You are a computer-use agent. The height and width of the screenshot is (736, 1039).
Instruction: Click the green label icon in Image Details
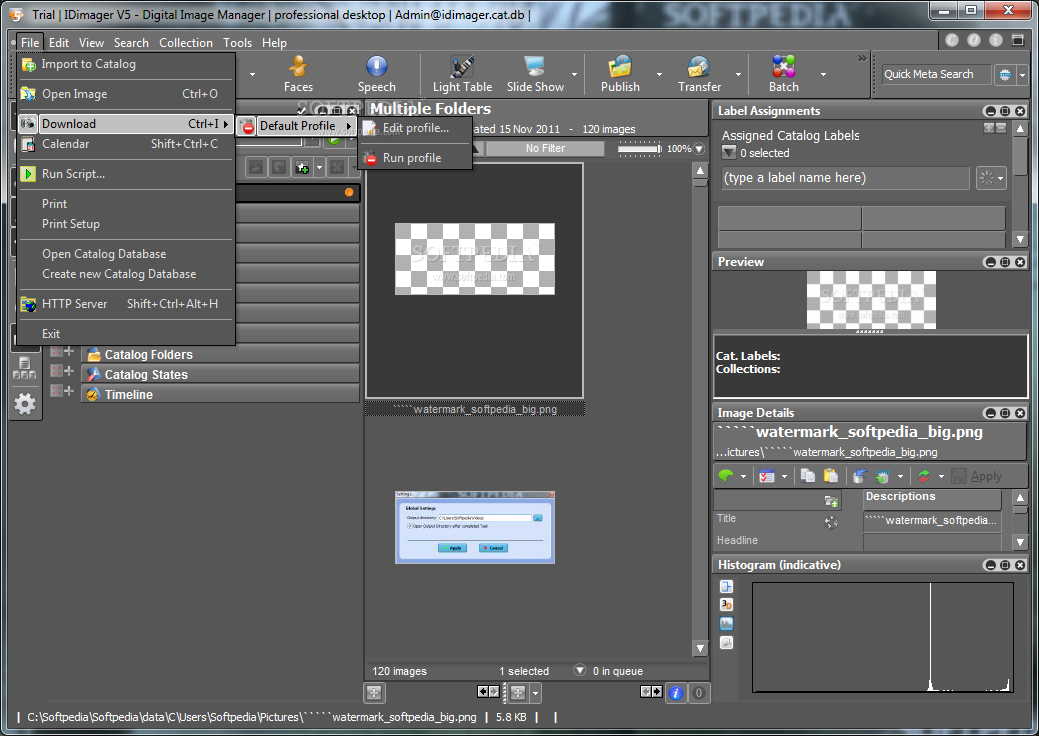click(726, 476)
